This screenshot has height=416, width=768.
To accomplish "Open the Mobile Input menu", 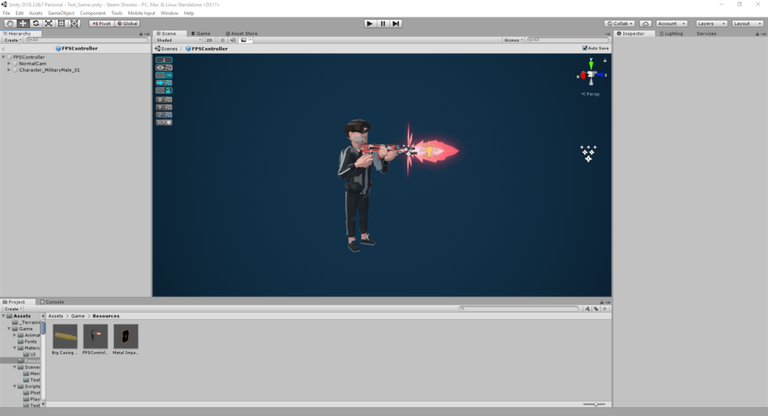I will coord(142,13).
